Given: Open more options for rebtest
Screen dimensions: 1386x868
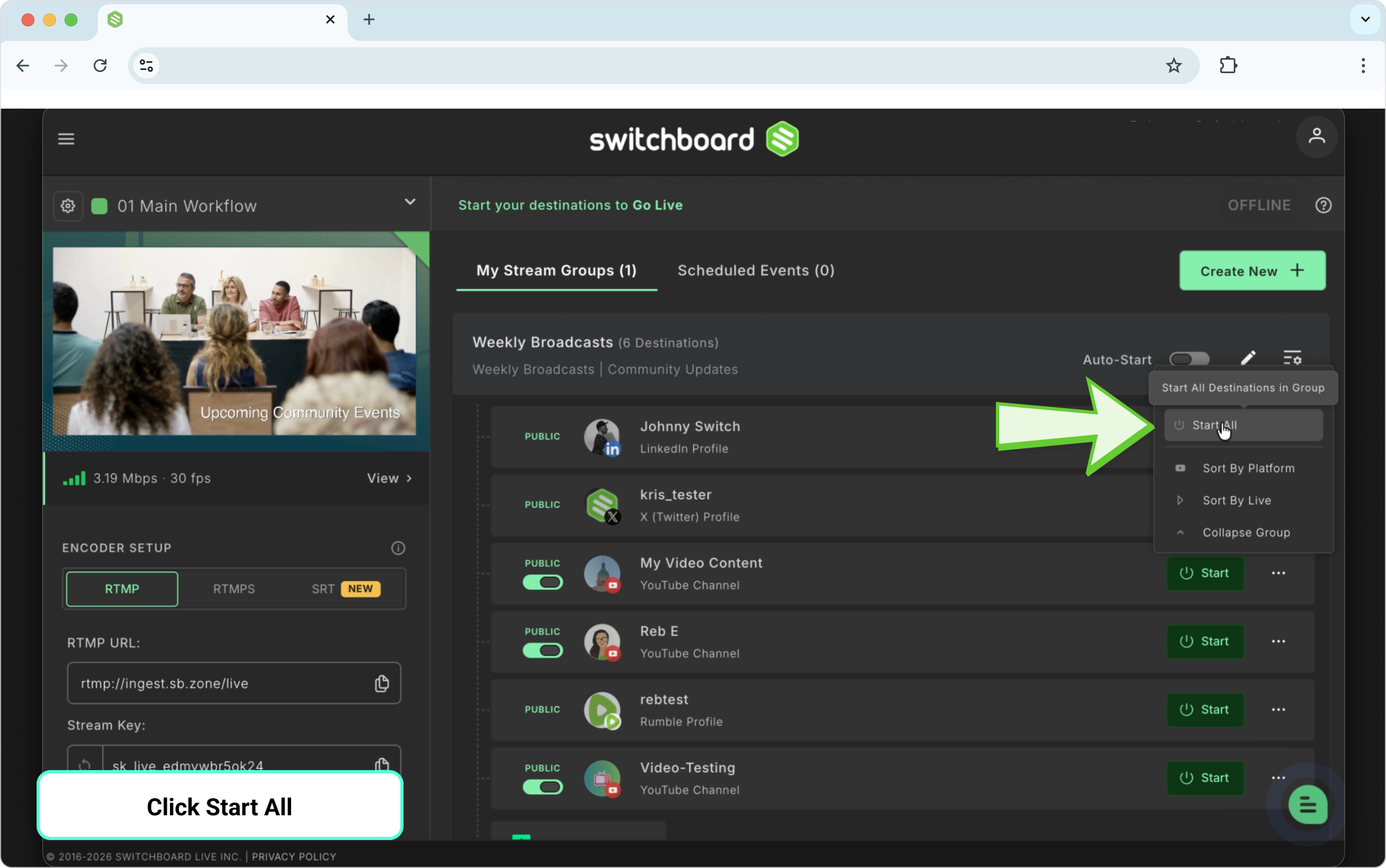Looking at the screenshot, I should click(1278, 709).
